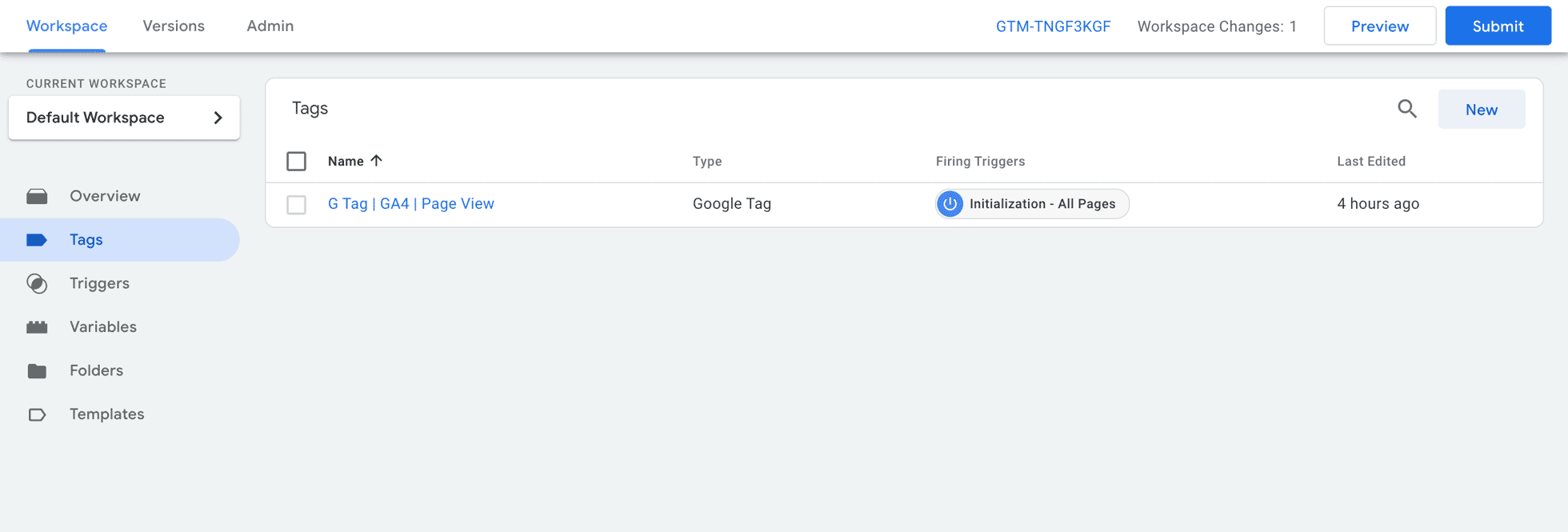The width and height of the screenshot is (1568, 532).
Task: Sort tags using the Name arrow
Action: tap(376, 161)
